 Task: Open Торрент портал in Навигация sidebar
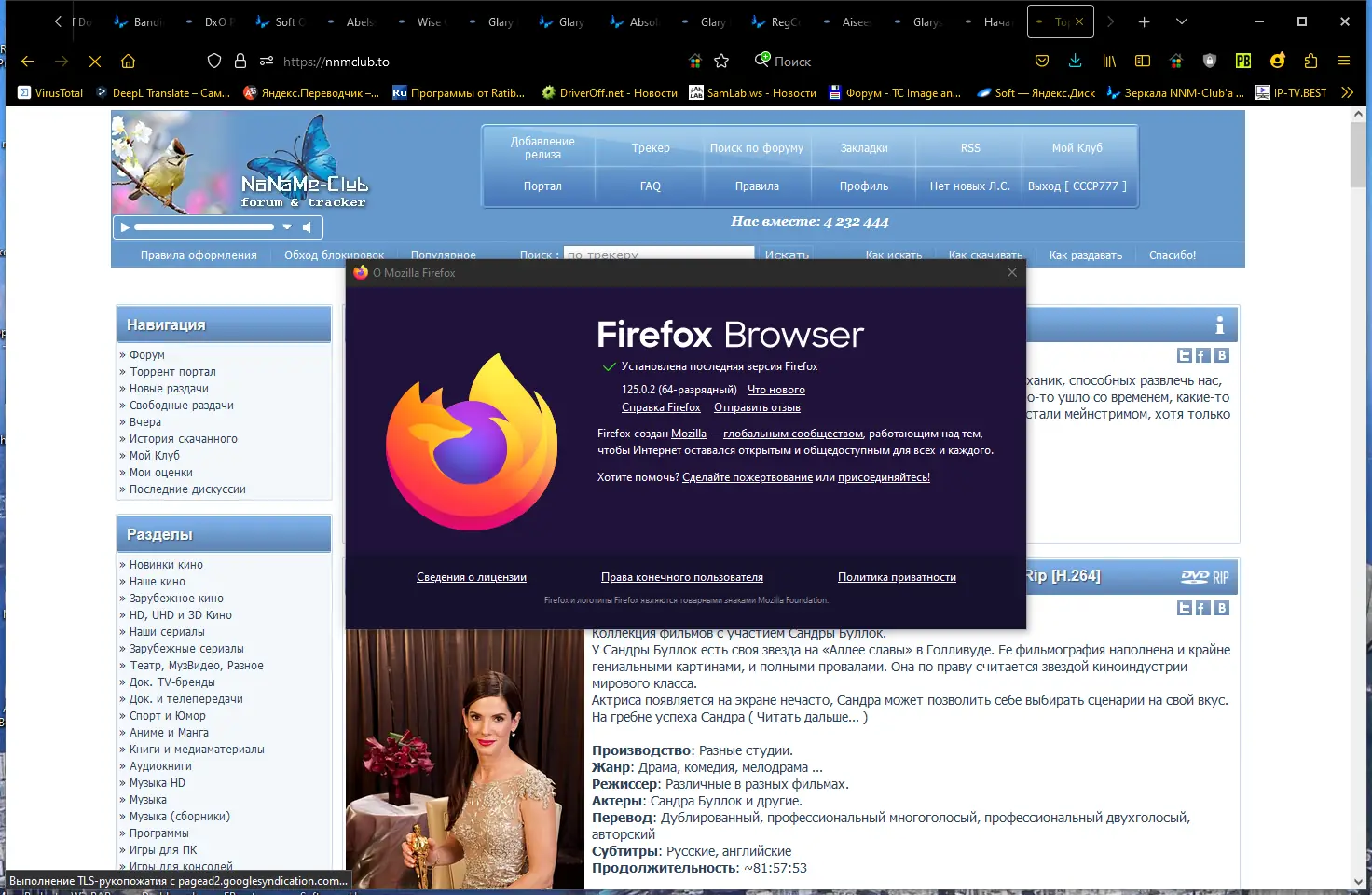point(172,372)
